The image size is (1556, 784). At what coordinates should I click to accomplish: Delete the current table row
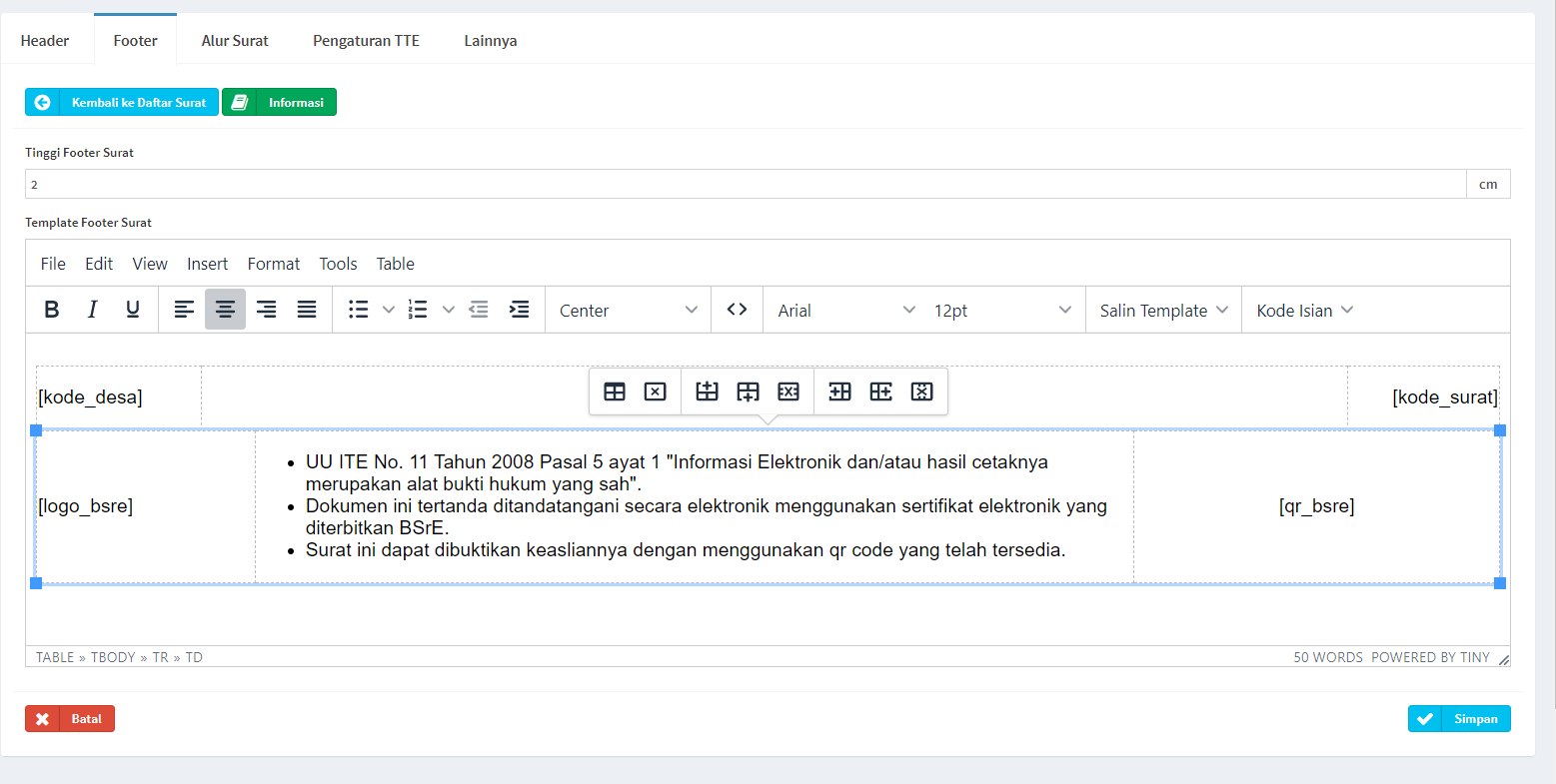788,391
